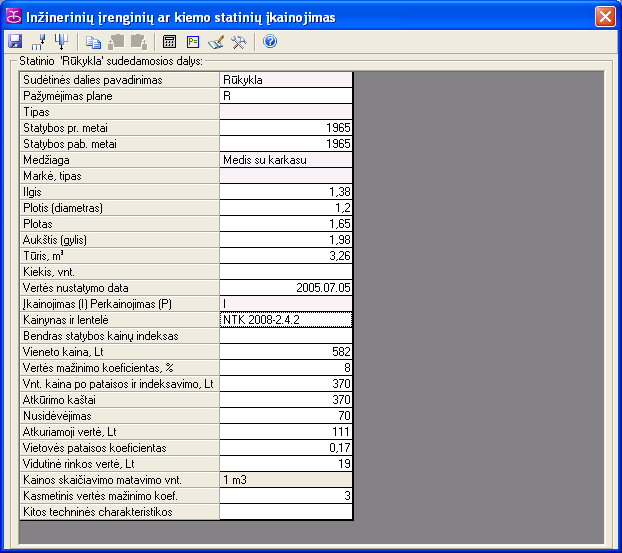Close the window with red X button
The width and height of the screenshot is (622, 553).
click(605, 17)
